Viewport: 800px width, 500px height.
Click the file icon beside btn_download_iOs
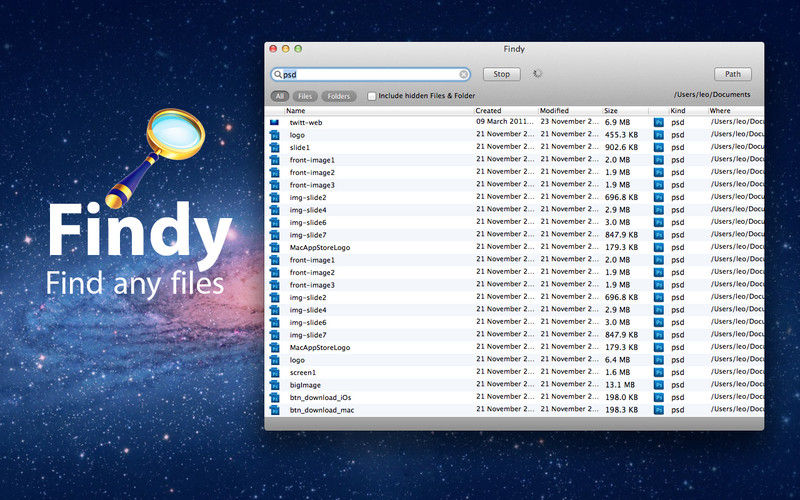pyautogui.click(x=274, y=397)
